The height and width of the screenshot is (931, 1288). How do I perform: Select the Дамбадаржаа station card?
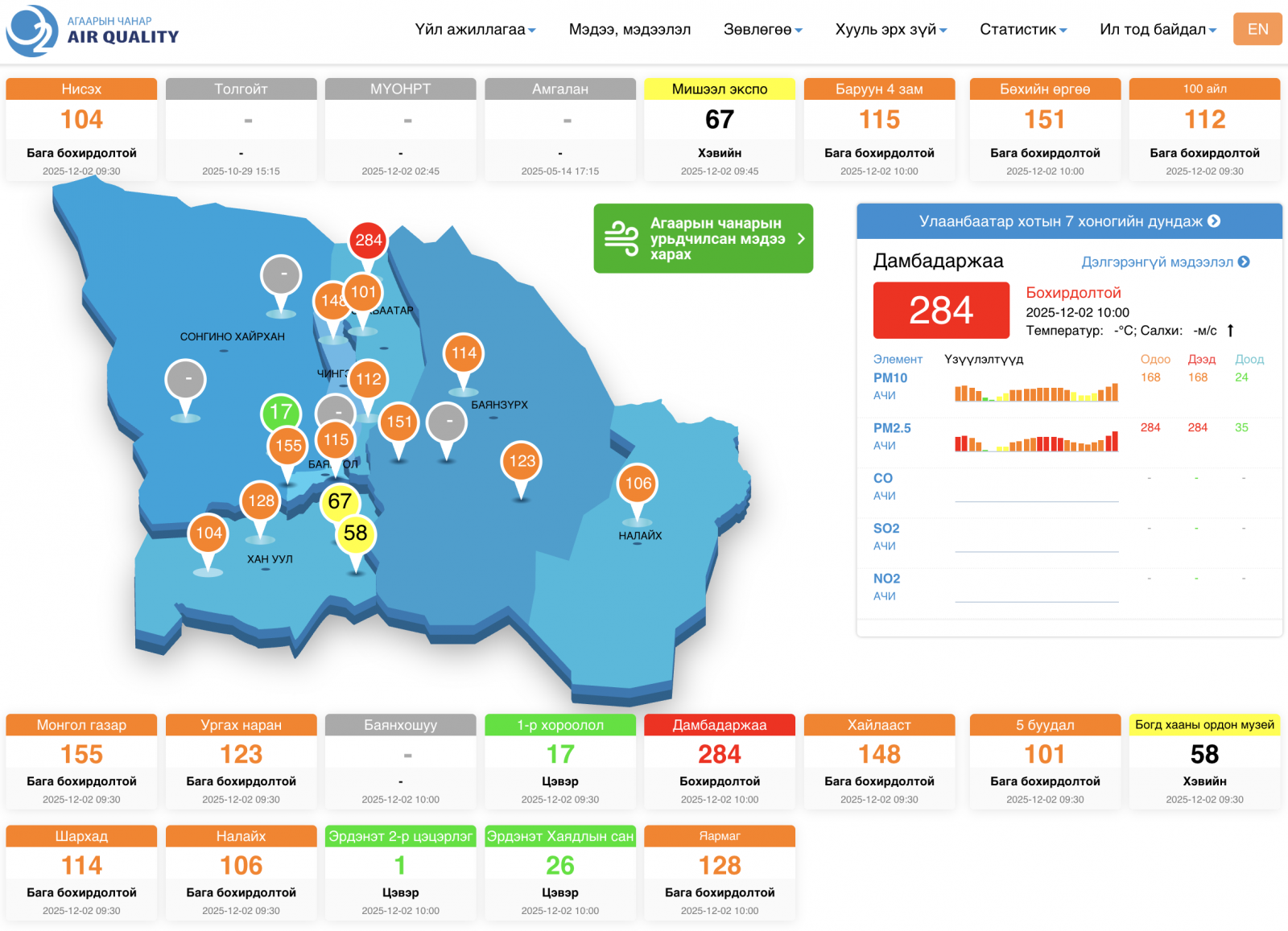tap(719, 760)
